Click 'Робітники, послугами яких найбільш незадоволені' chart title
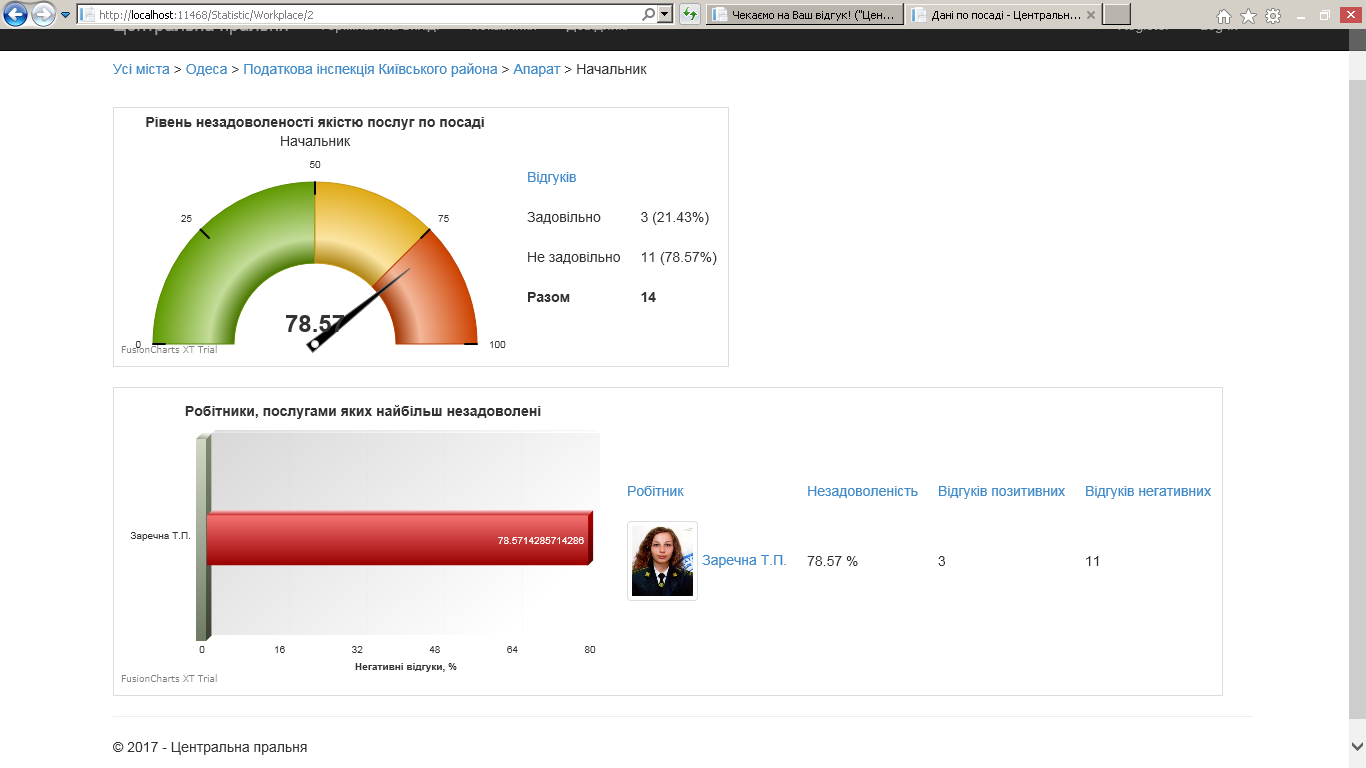Viewport: 1366px width, 768px height. 363,411
